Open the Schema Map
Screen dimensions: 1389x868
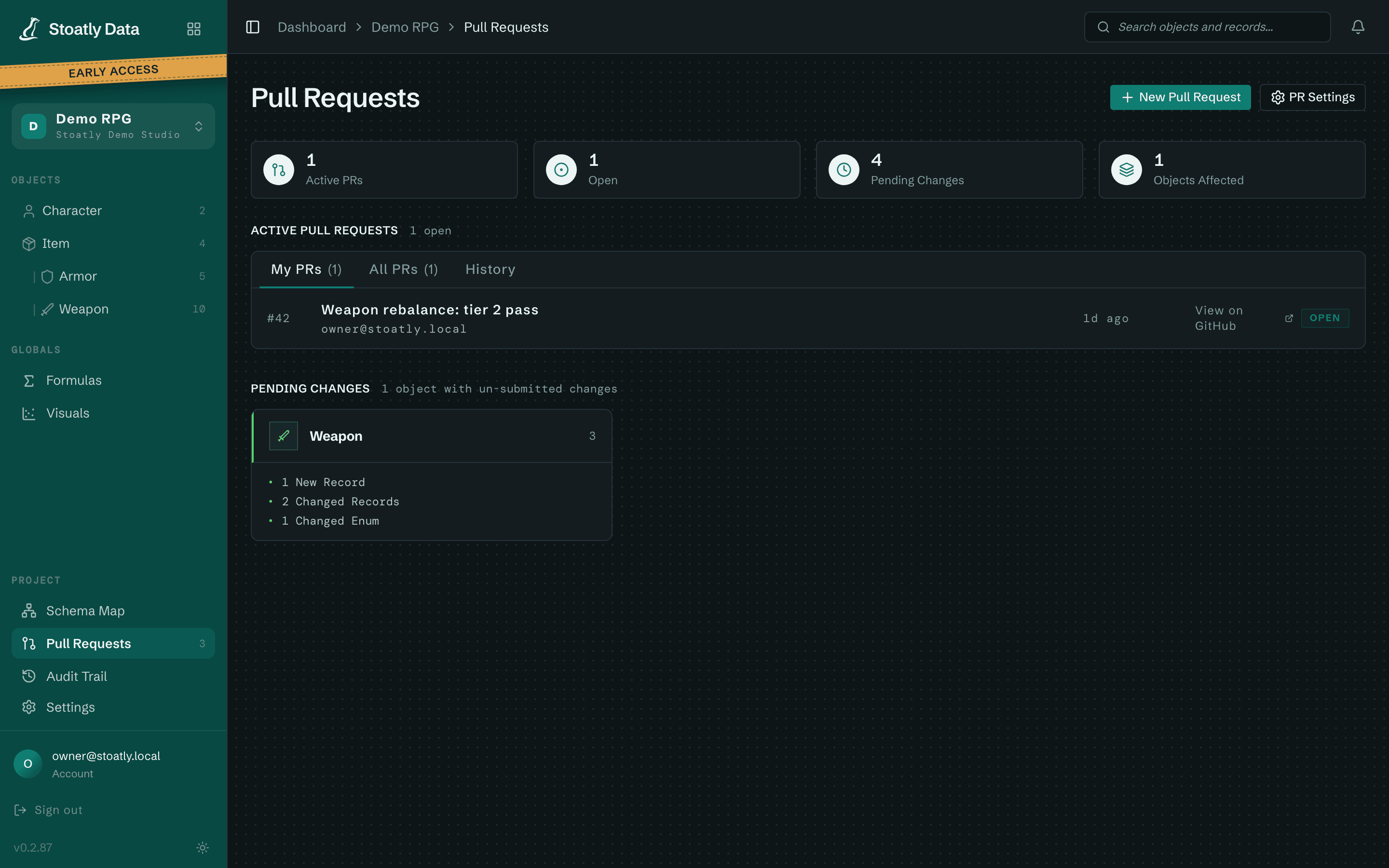113,611
